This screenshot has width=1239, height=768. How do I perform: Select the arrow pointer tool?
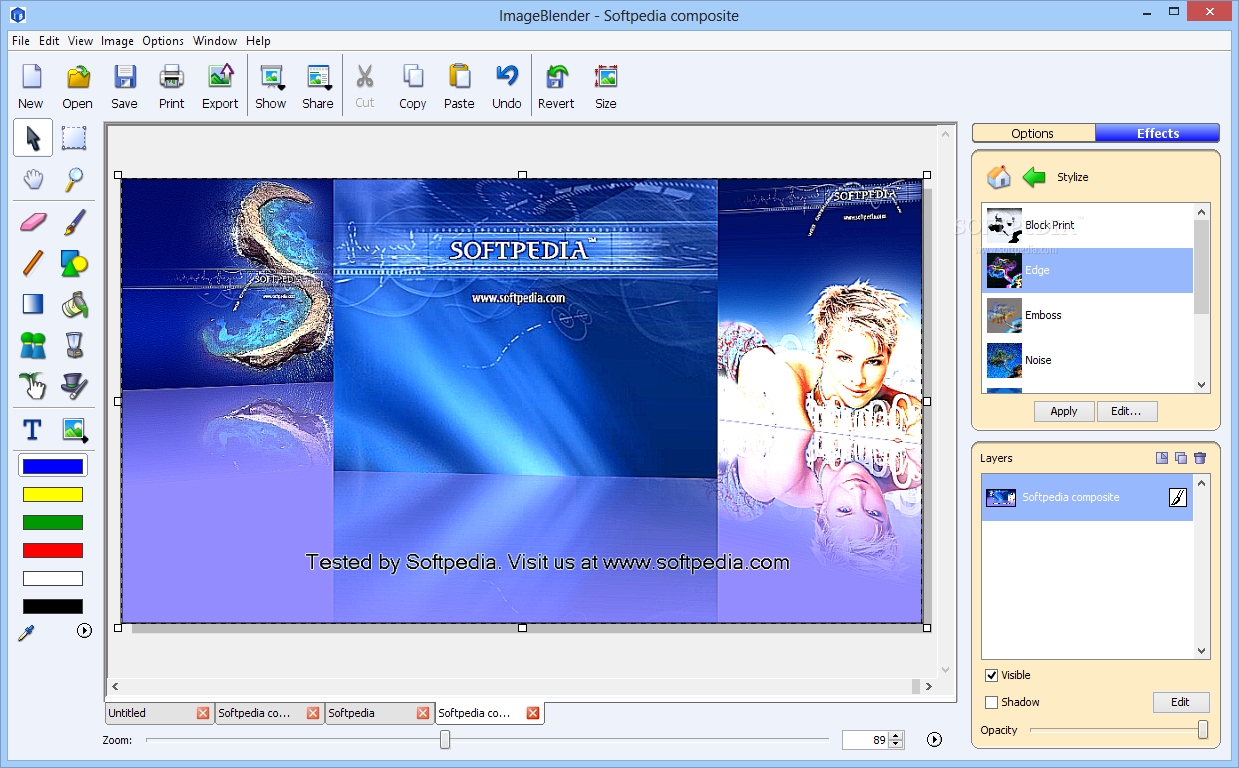(33, 138)
